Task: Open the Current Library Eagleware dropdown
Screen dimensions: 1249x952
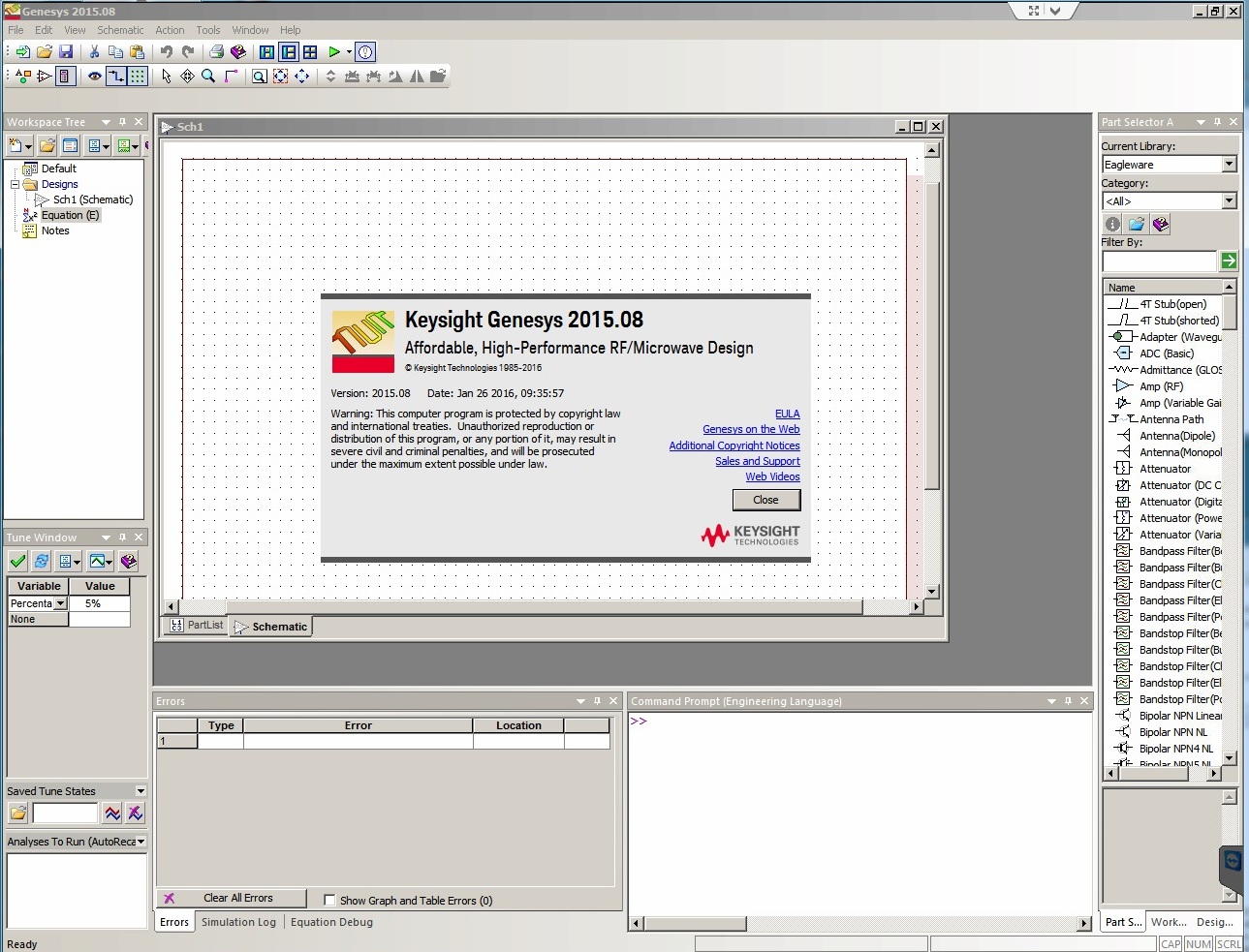Action: tap(1229, 165)
